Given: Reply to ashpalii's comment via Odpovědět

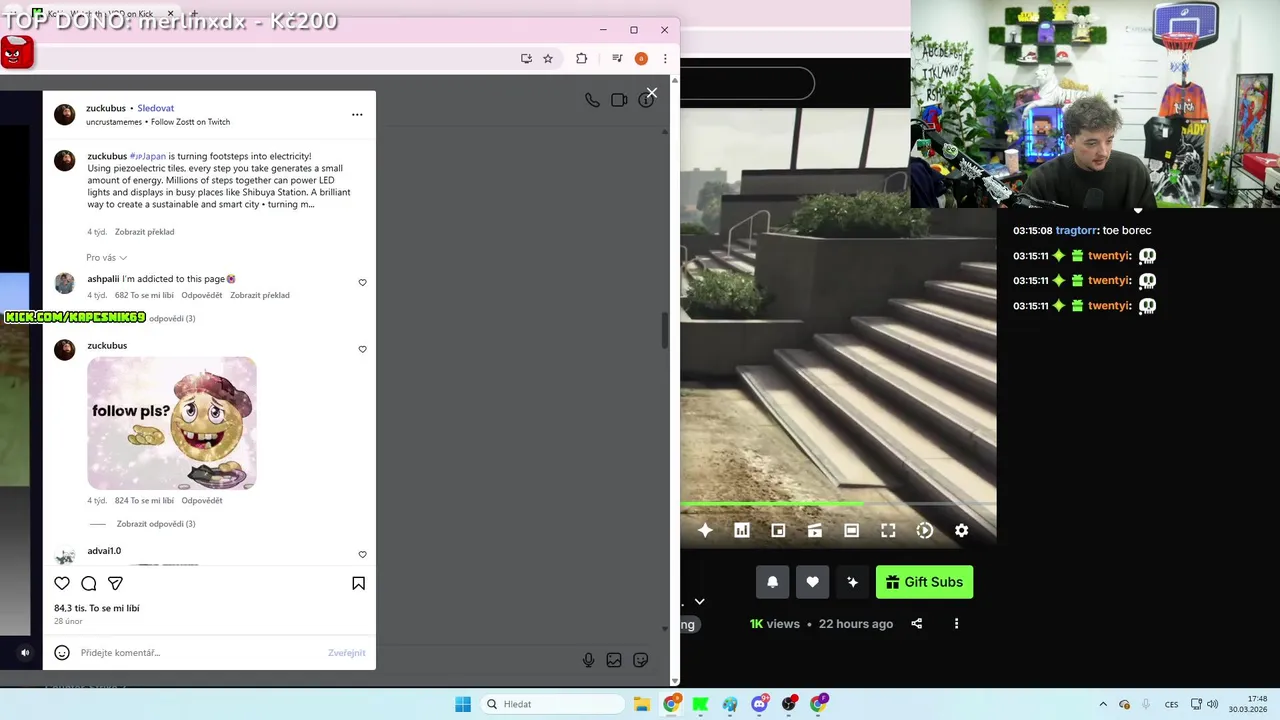Looking at the screenshot, I should click(202, 296).
